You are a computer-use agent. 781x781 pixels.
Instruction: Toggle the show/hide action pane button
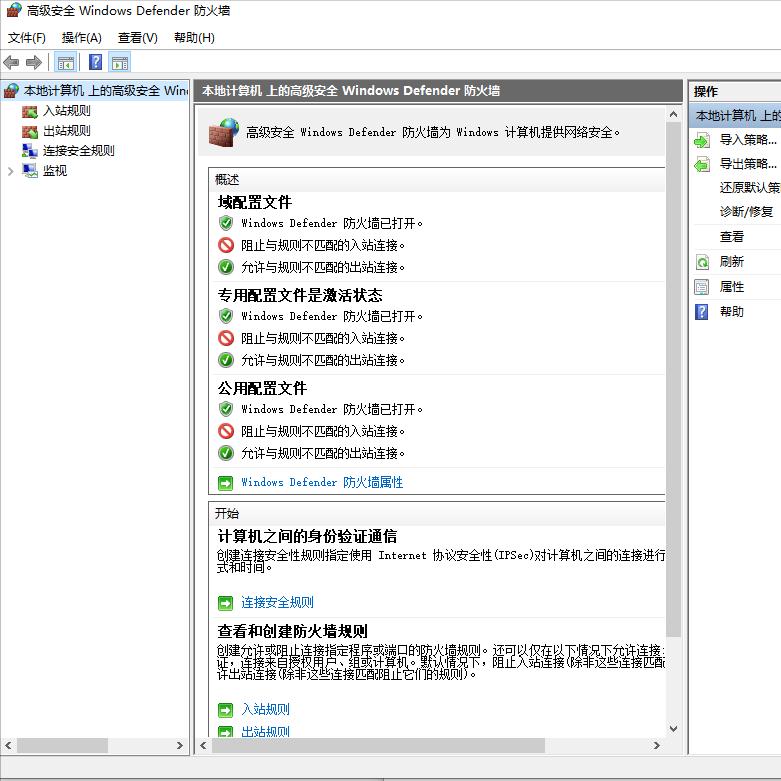click(x=120, y=63)
